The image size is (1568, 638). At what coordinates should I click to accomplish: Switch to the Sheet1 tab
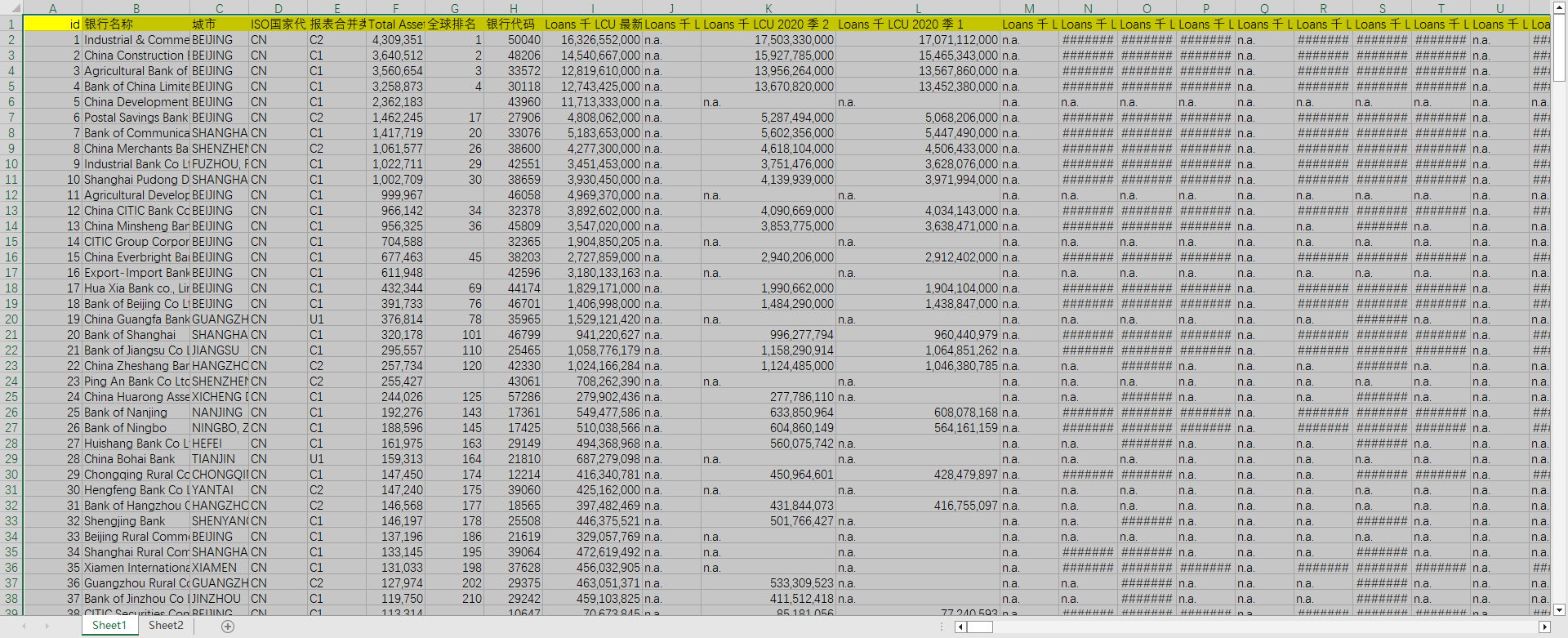pyautogui.click(x=109, y=626)
